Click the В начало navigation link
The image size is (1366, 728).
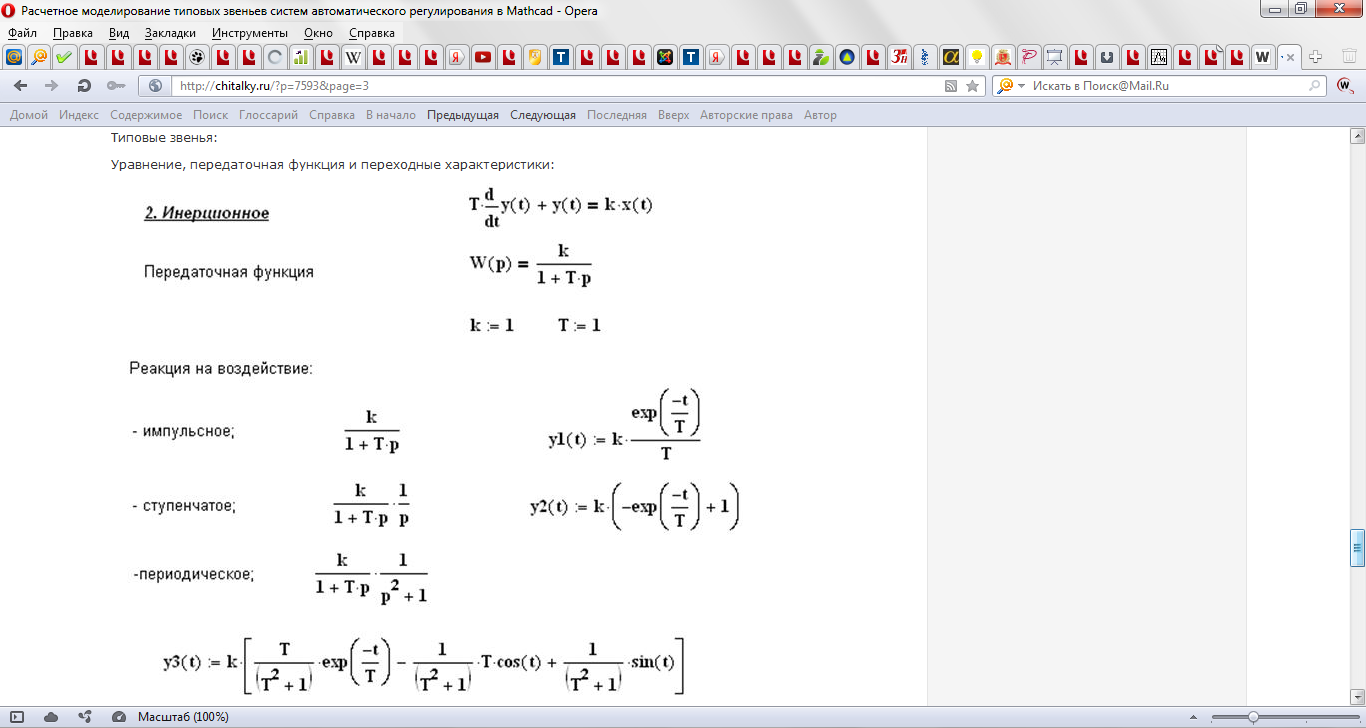(x=391, y=115)
